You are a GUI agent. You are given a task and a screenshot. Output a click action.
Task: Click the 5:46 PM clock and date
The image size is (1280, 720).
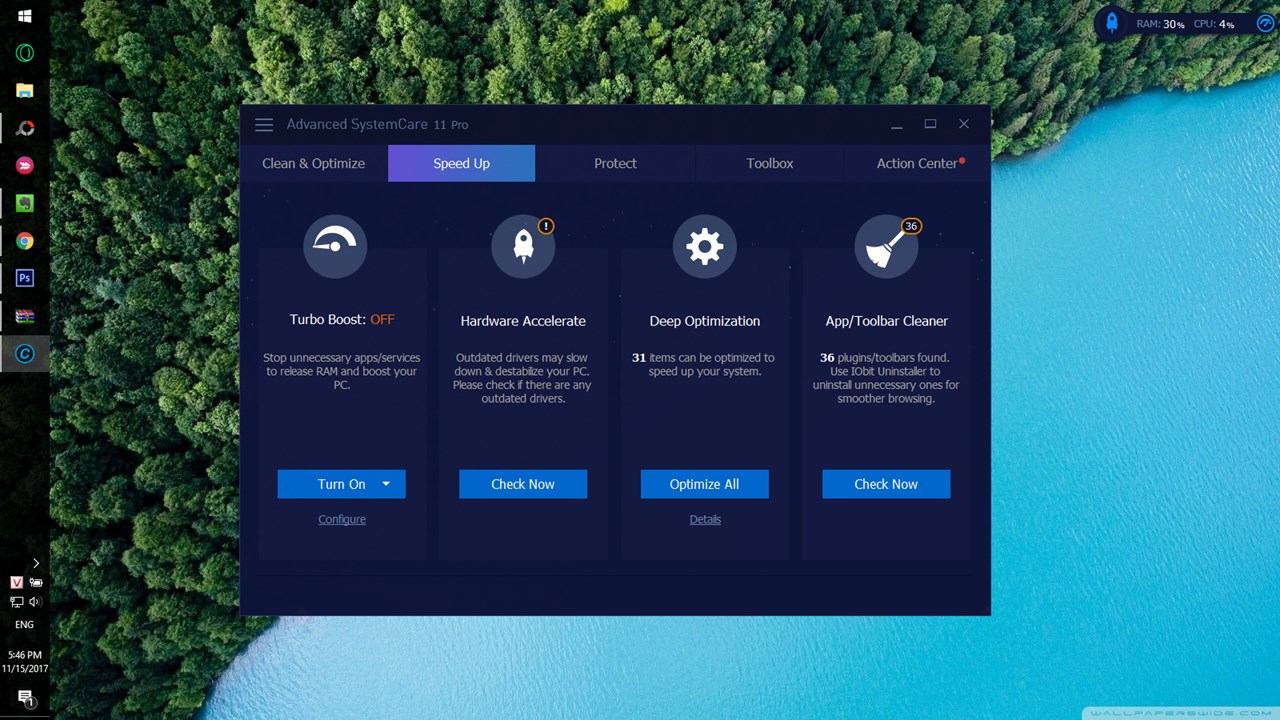click(24, 662)
